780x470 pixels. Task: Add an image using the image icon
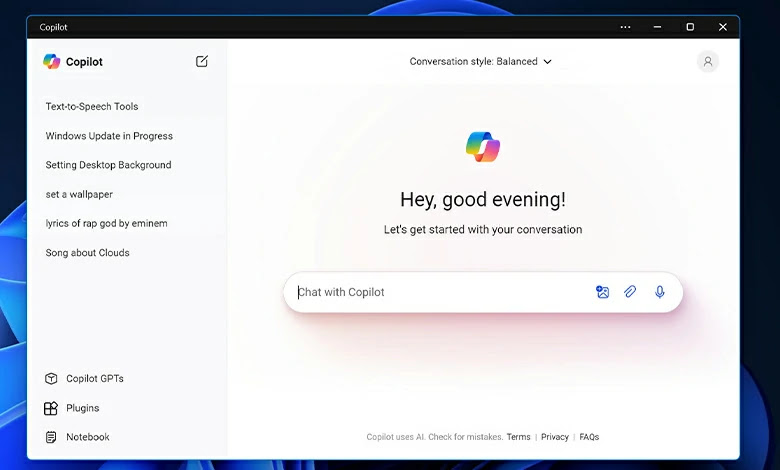coord(602,292)
